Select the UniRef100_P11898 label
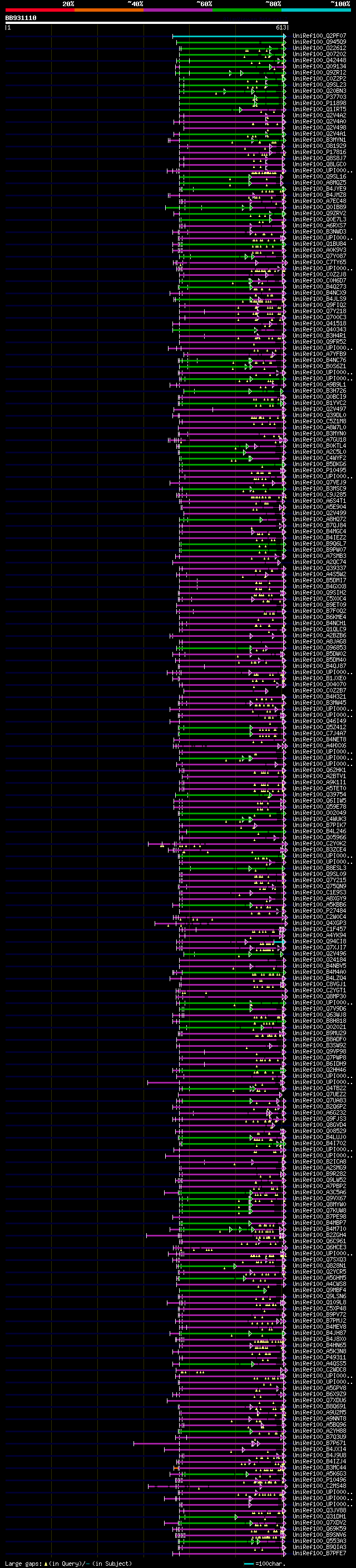 [x=319, y=103]
